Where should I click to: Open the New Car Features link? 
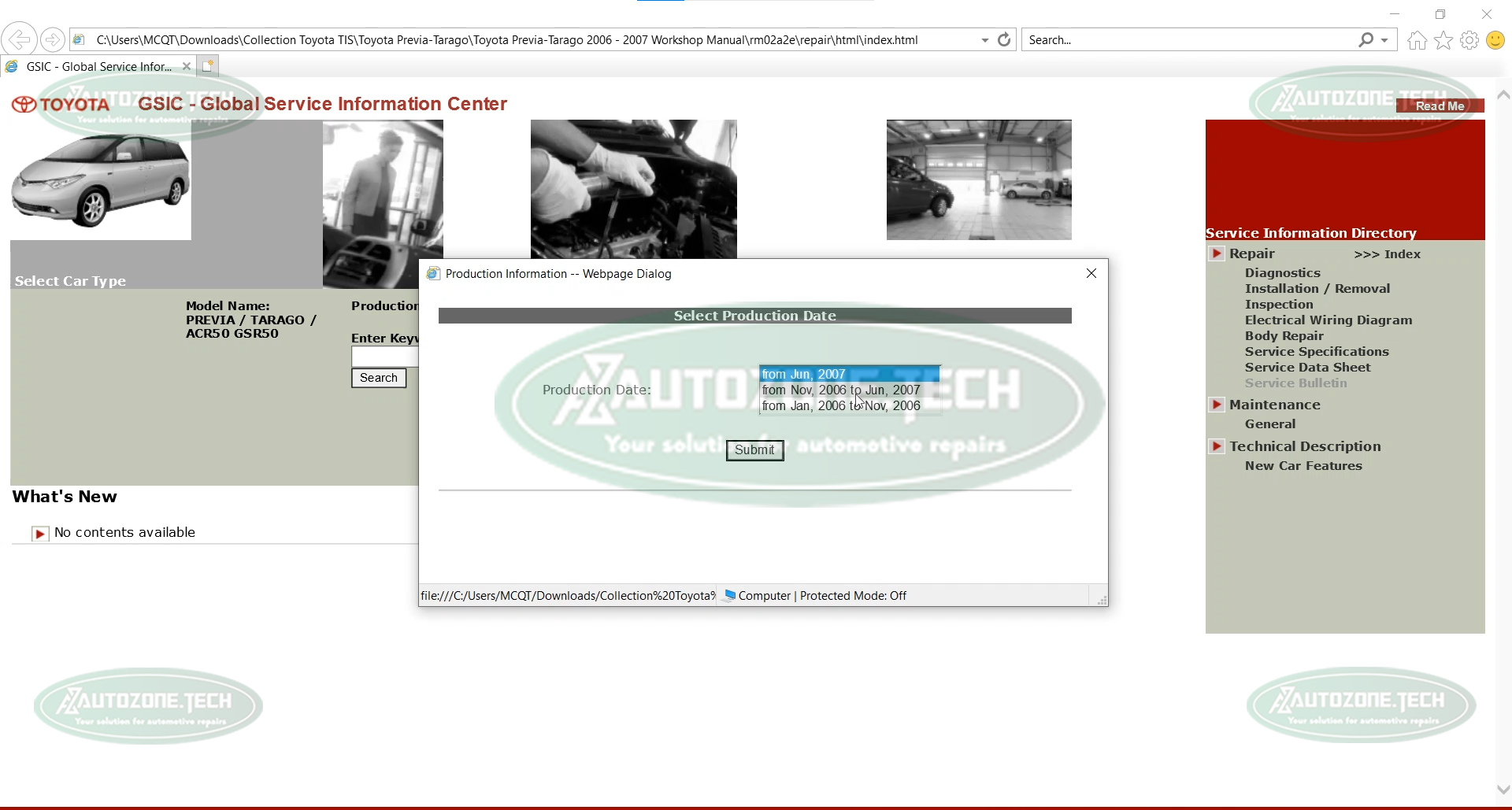1303,465
